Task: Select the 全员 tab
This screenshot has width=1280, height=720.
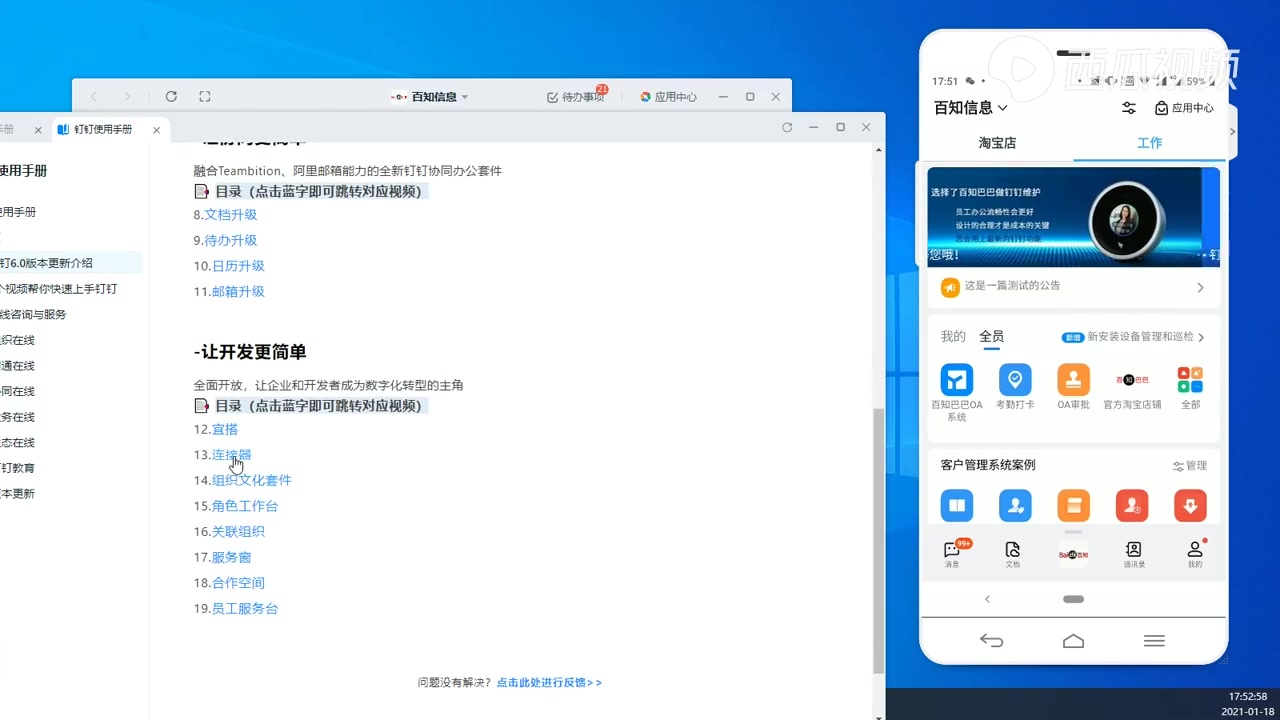Action: (992, 336)
